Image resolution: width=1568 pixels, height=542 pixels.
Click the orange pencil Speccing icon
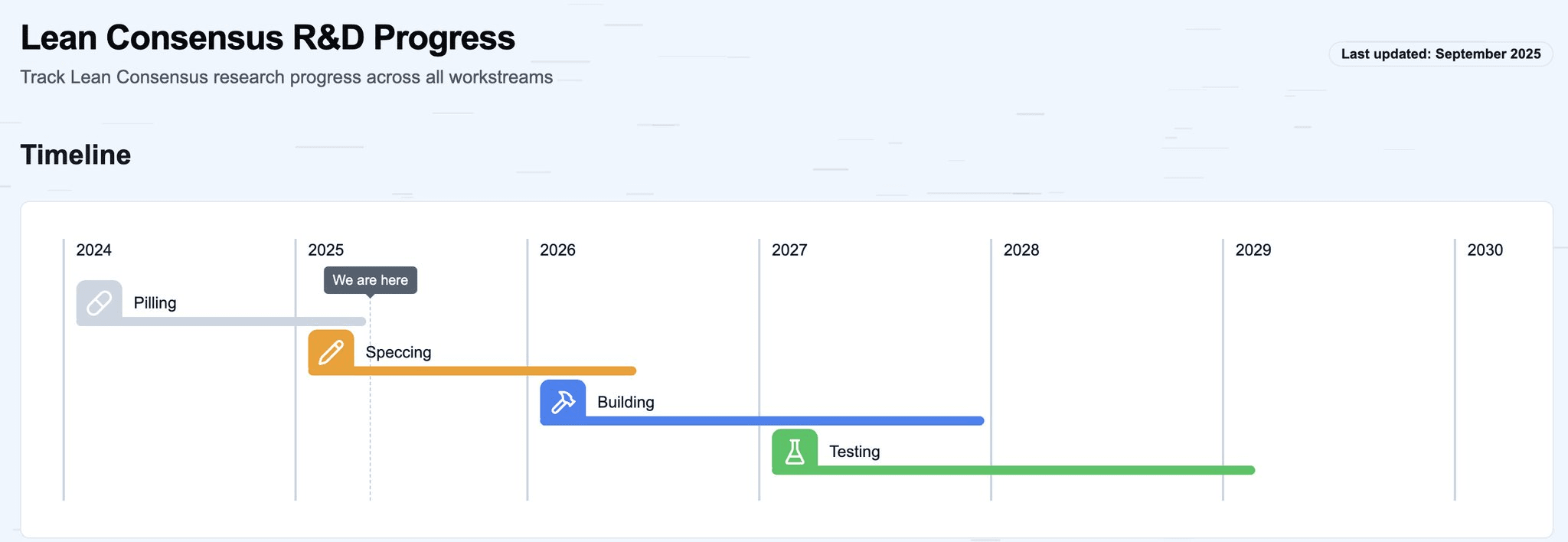[x=331, y=352]
